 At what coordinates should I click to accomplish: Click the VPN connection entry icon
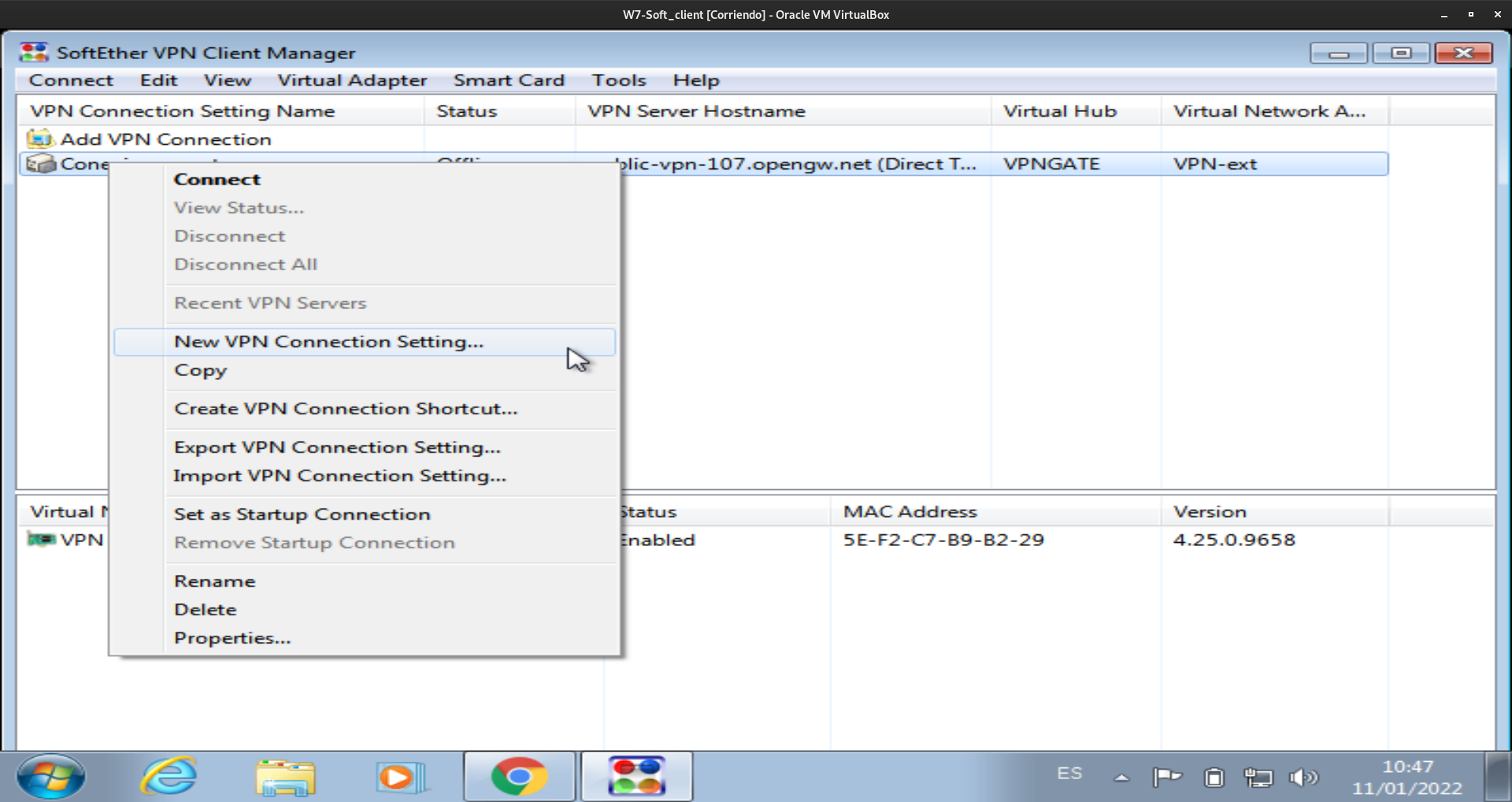tap(40, 164)
